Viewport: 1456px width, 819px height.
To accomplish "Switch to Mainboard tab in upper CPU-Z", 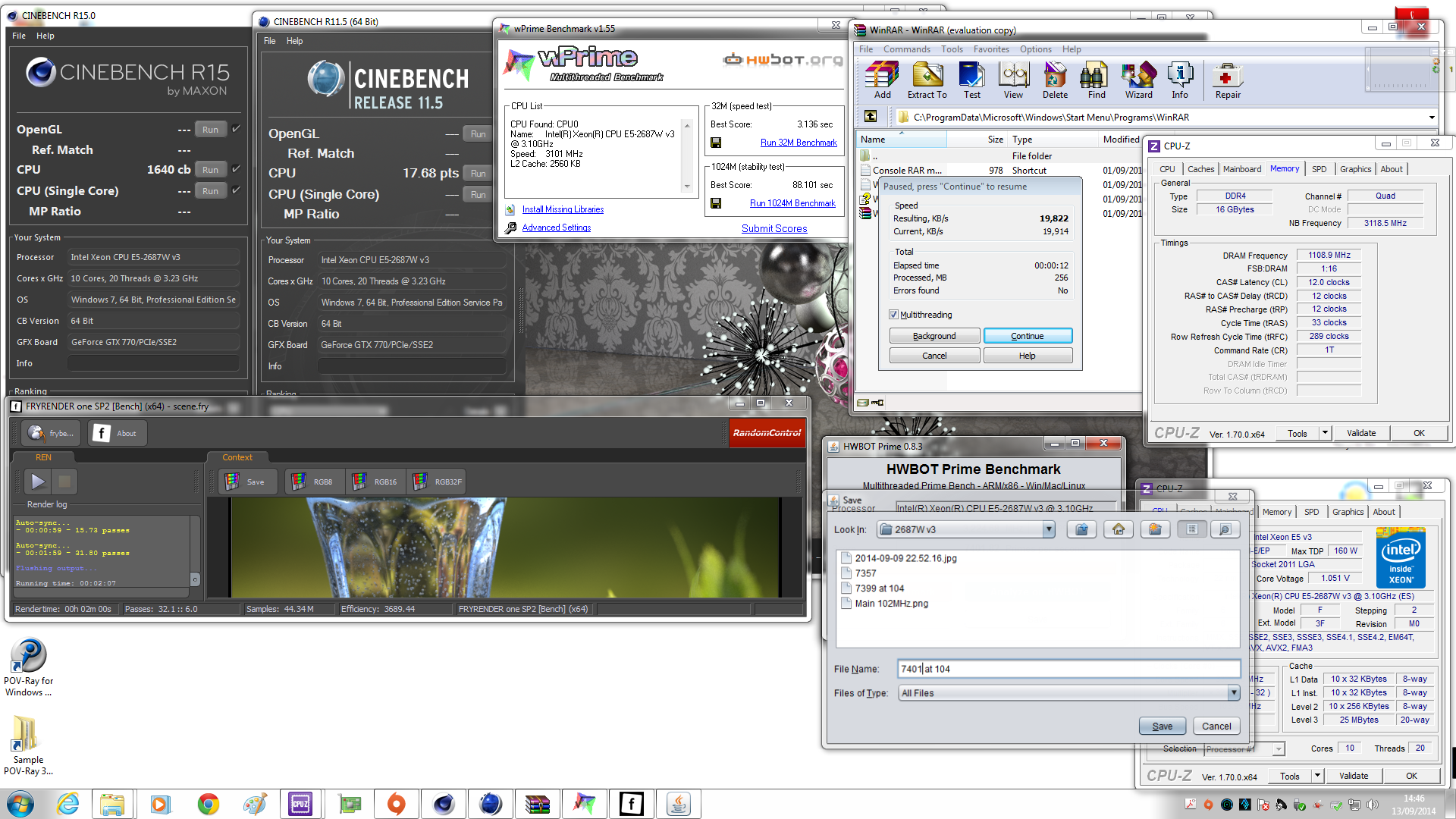I will click(x=1241, y=169).
